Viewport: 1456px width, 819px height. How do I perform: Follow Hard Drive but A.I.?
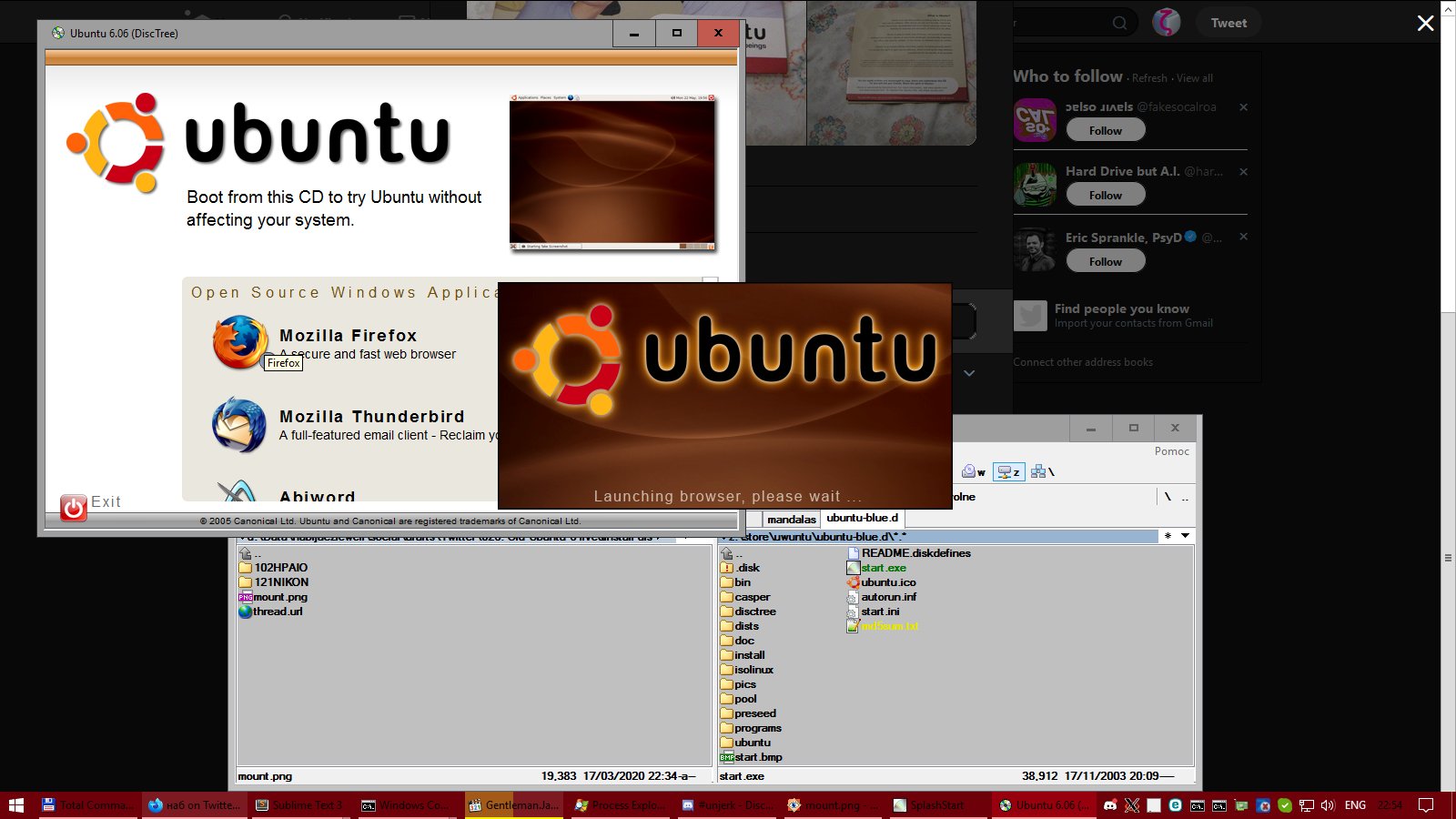pos(1105,196)
